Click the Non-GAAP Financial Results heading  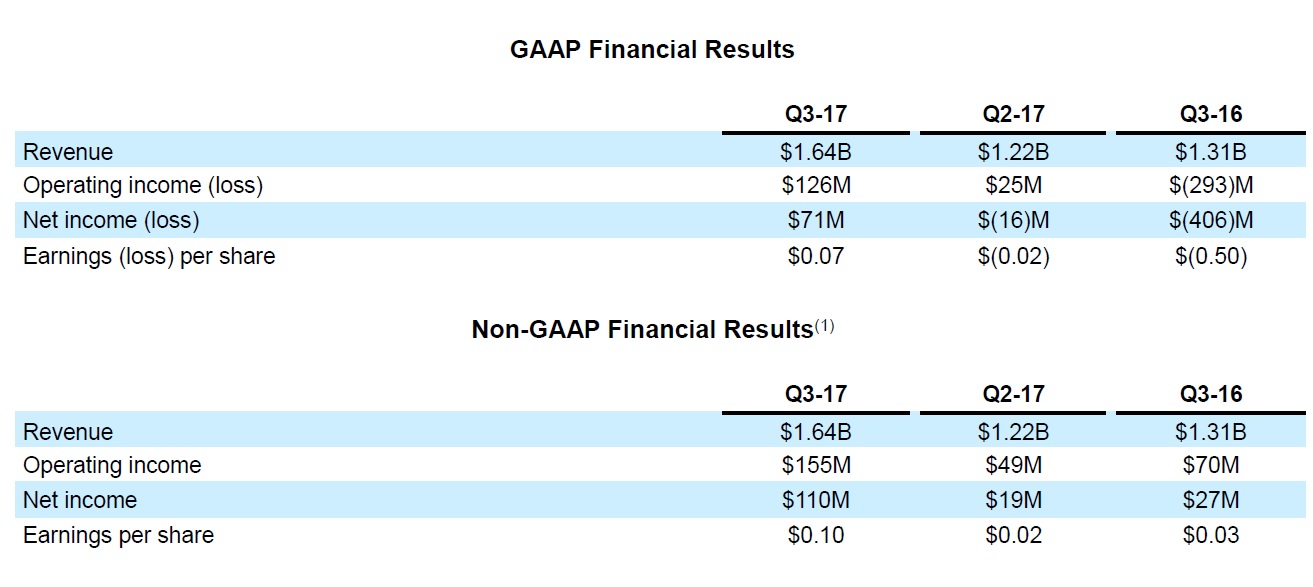(x=641, y=330)
